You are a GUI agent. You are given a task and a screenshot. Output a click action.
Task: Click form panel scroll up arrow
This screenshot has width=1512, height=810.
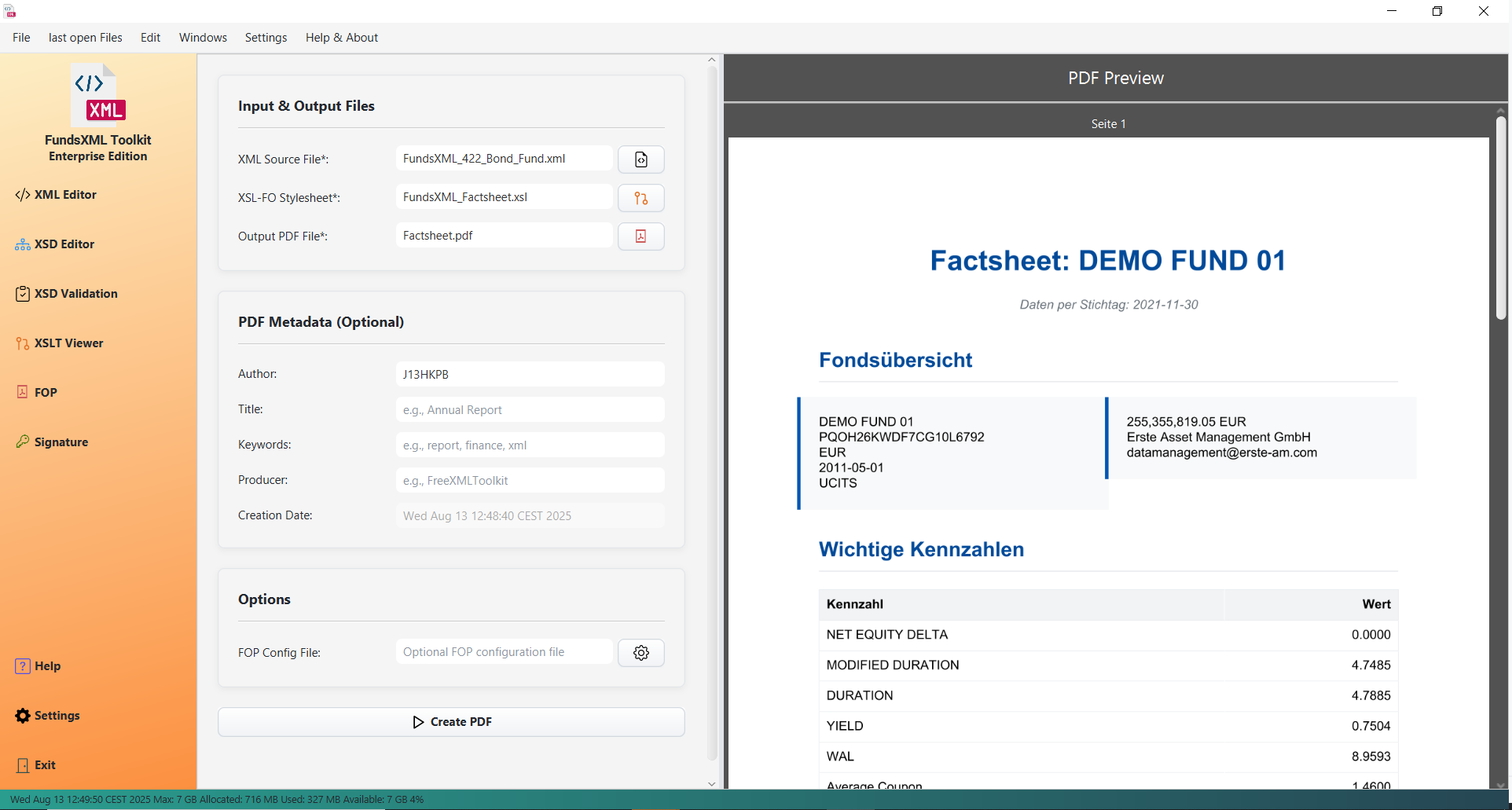[x=712, y=60]
